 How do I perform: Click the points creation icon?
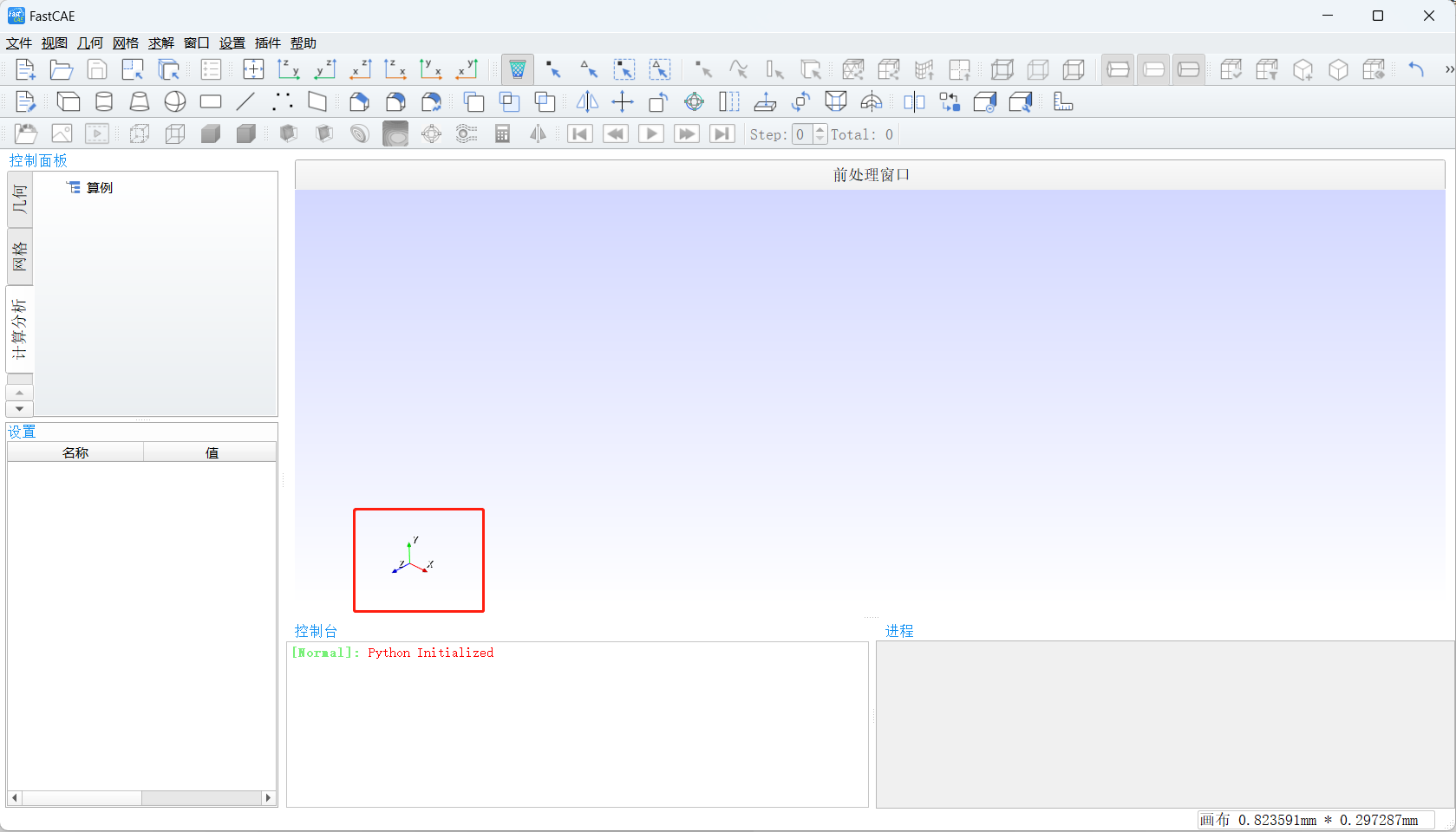(282, 102)
